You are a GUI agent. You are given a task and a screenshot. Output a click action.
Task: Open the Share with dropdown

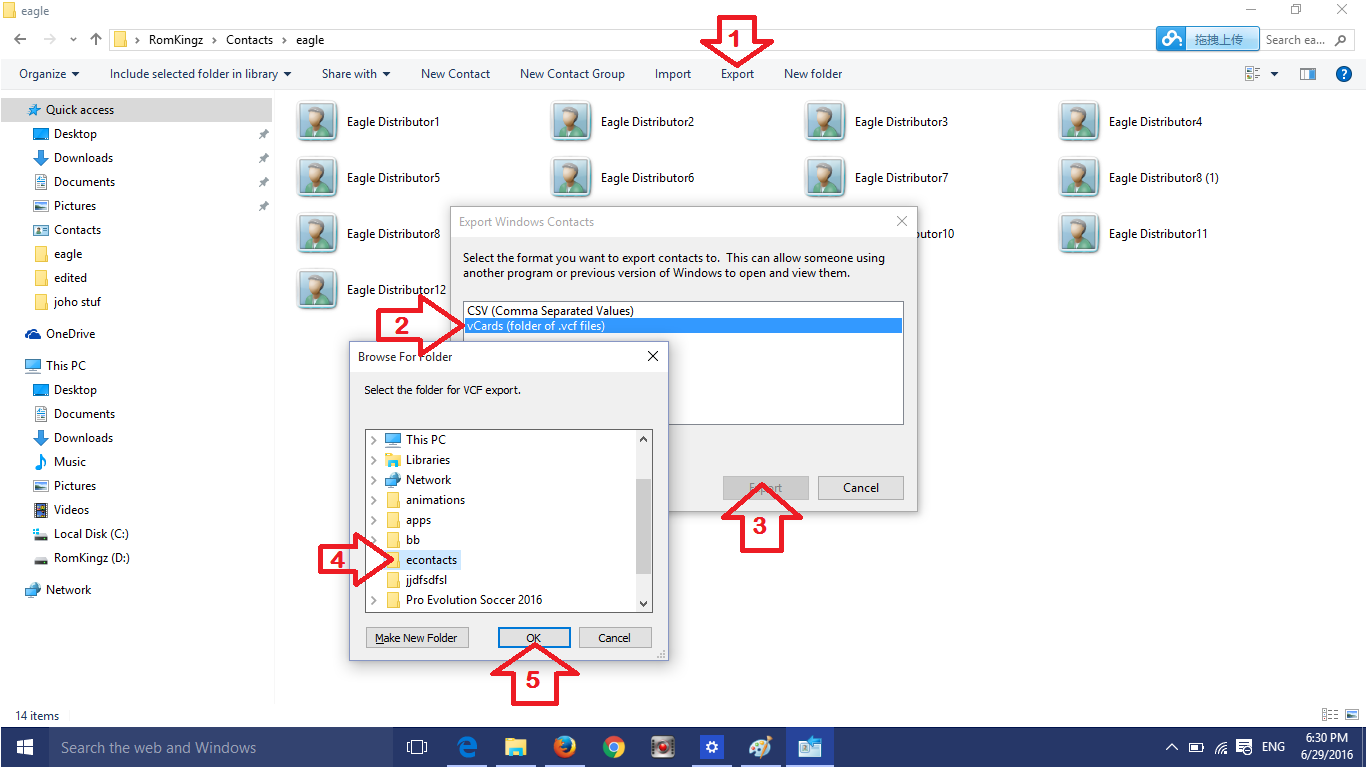tap(355, 73)
